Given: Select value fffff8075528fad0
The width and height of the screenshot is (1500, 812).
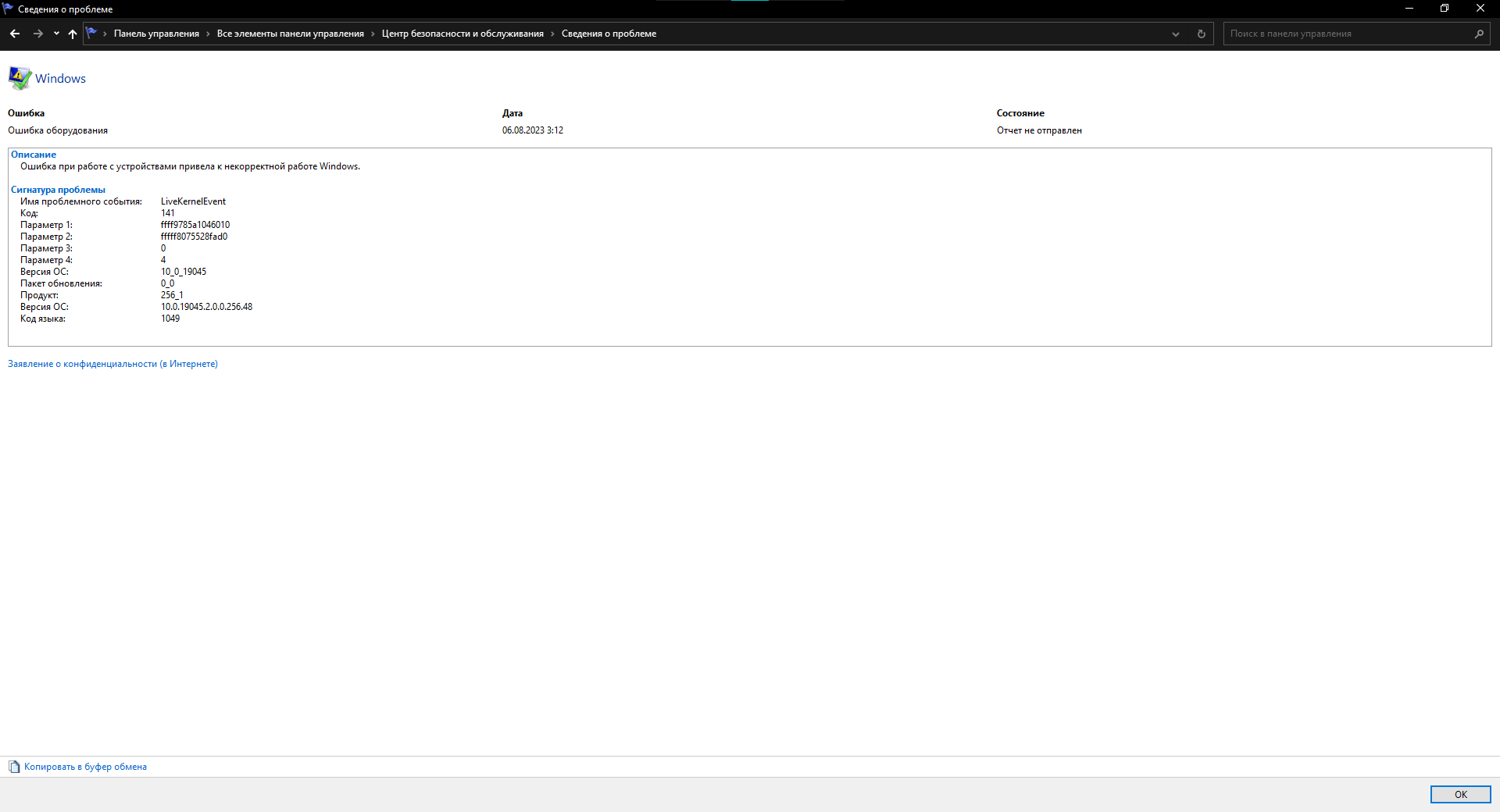Looking at the screenshot, I should [x=195, y=237].
